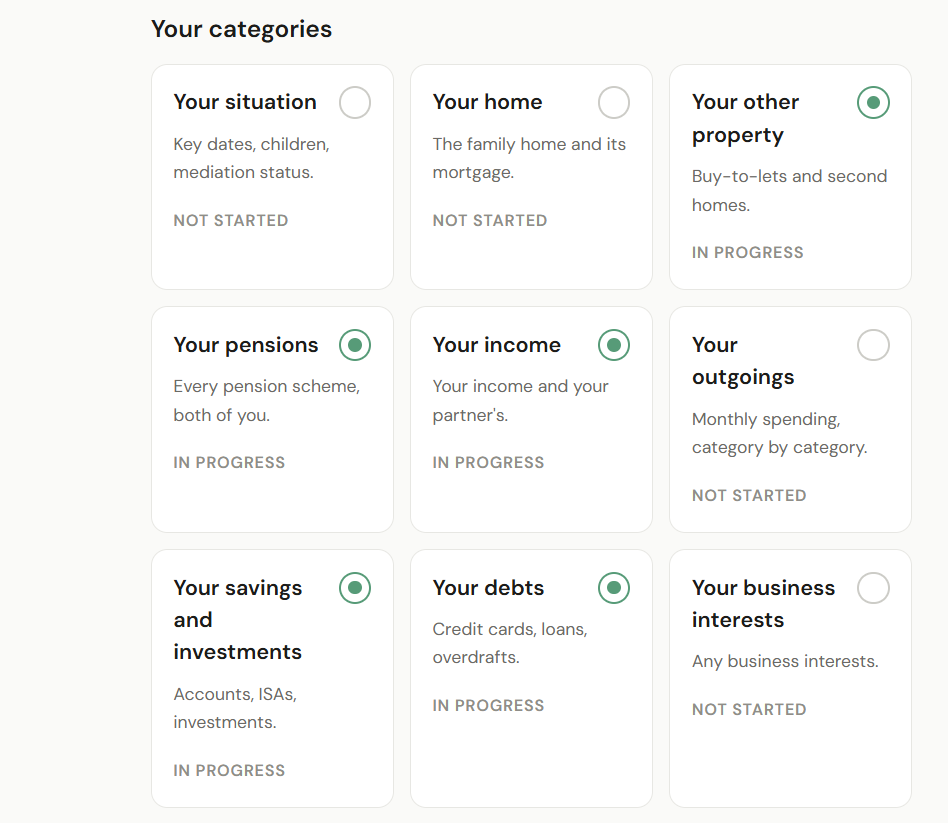Open the Your situation card title
948x823 pixels.
[245, 102]
